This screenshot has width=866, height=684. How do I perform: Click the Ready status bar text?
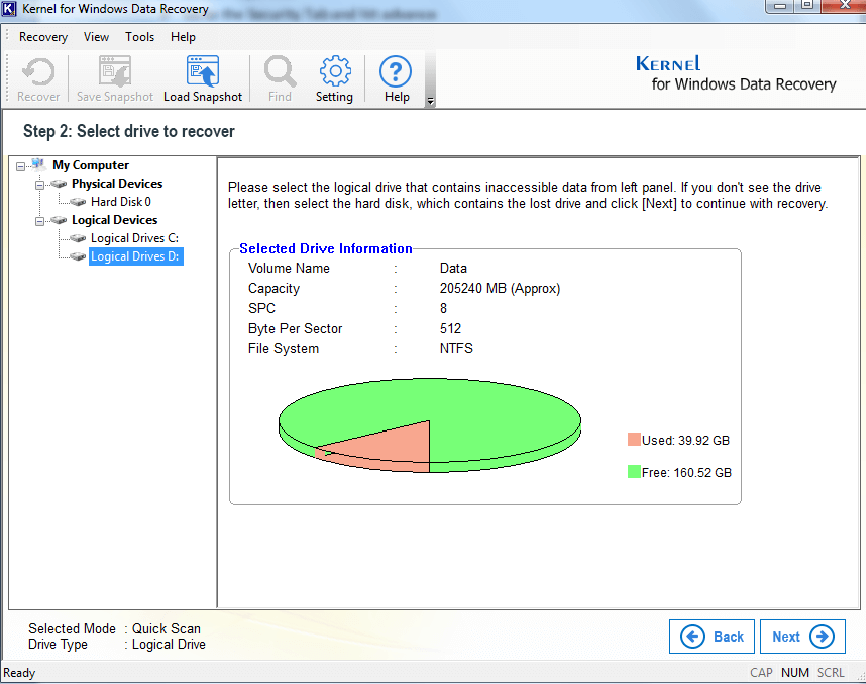click(x=19, y=672)
